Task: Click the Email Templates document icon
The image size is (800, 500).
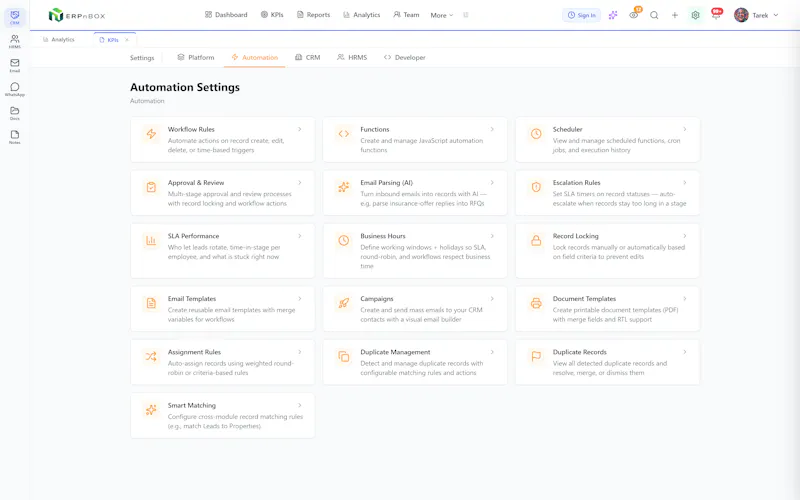Action: tap(151, 303)
